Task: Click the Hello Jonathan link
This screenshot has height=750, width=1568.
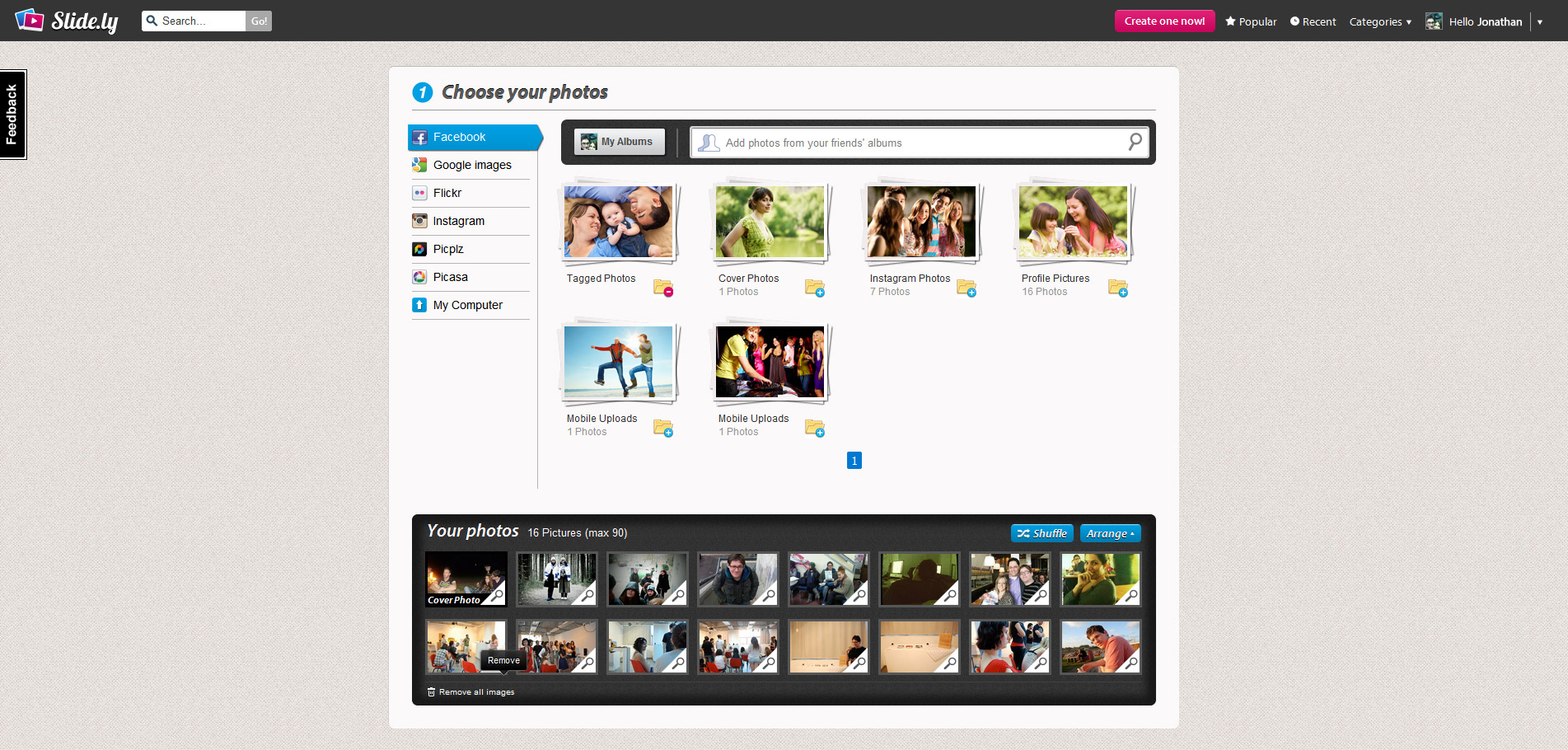Action: [x=1486, y=21]
